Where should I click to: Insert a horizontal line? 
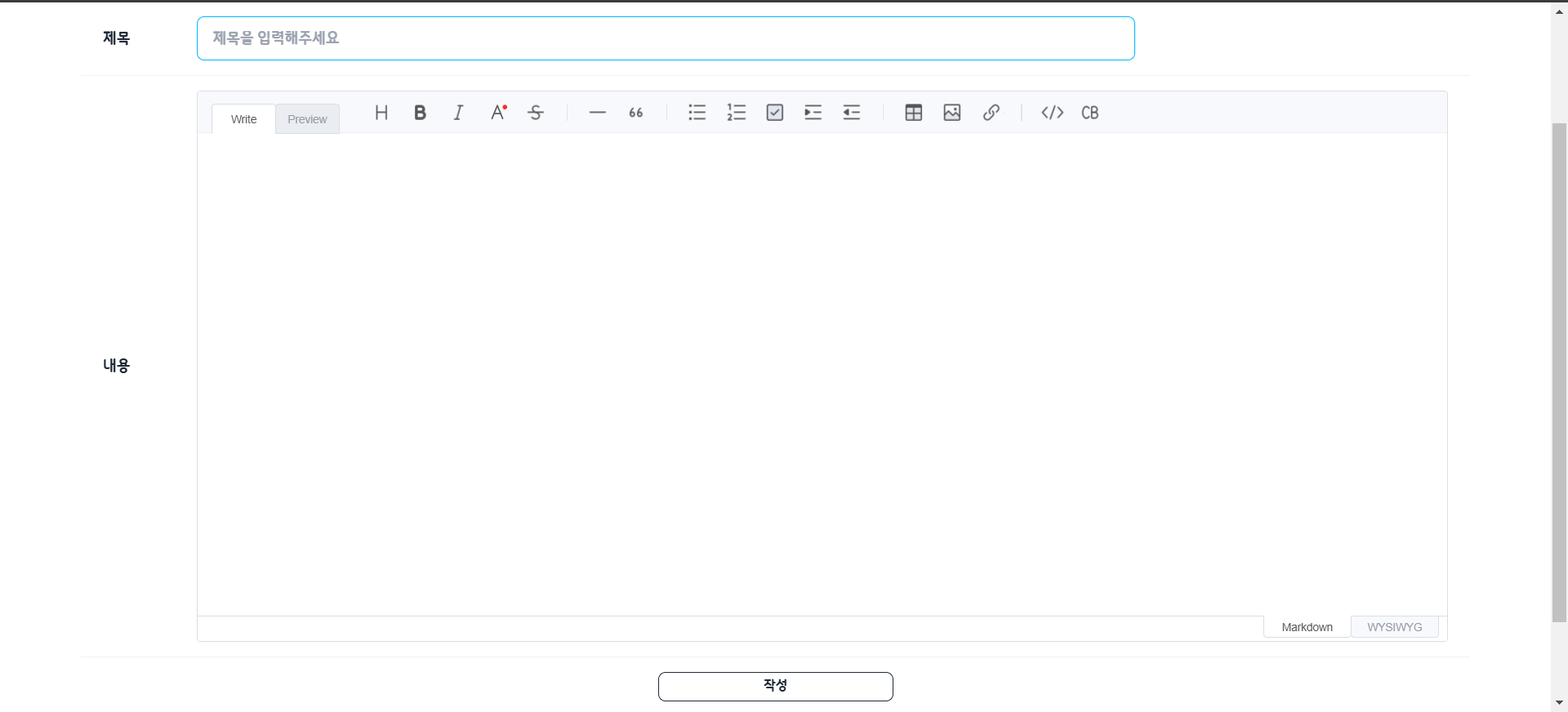(598, 113)
